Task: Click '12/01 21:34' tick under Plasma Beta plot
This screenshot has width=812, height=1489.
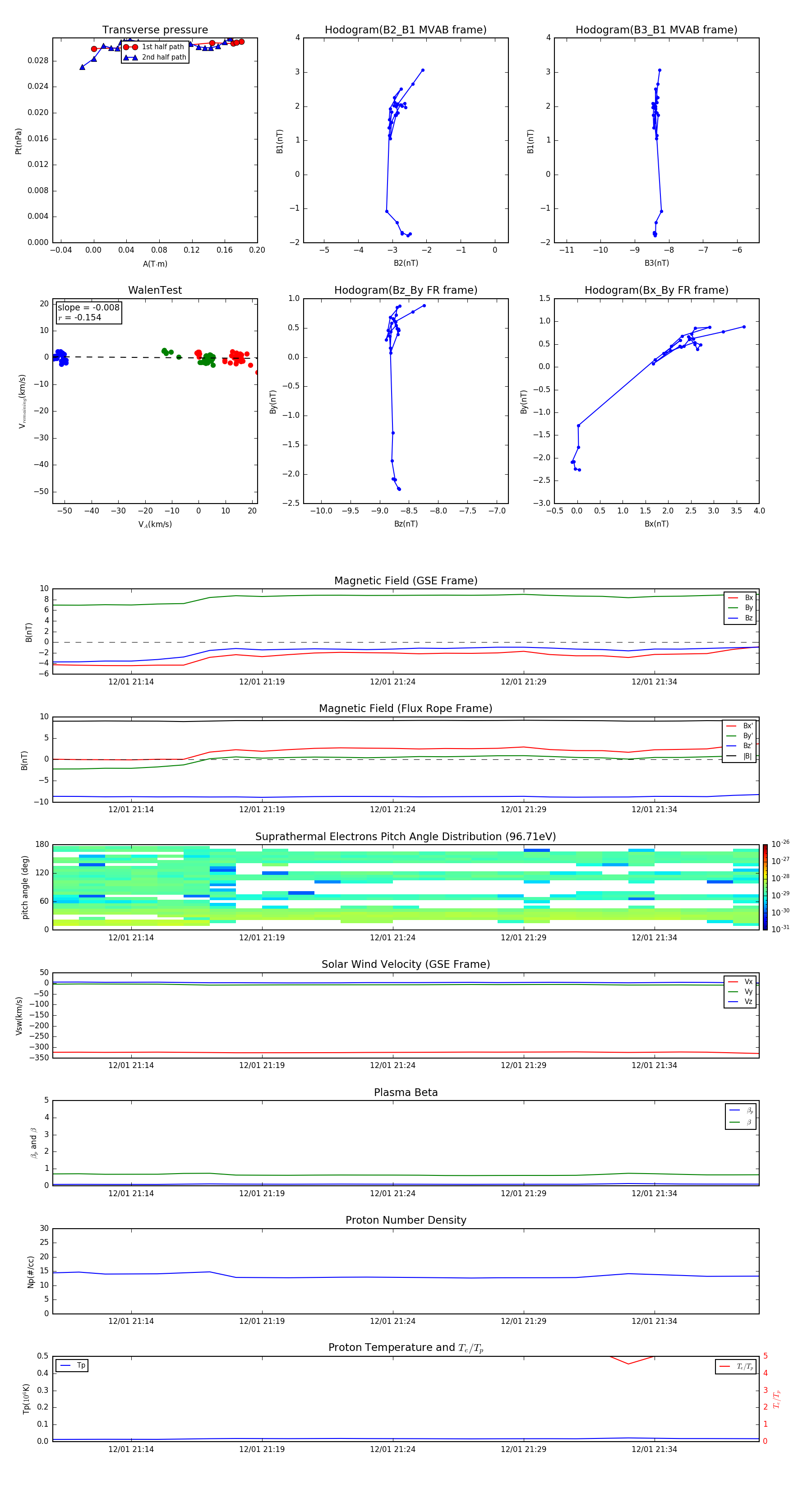Action: 654,1193
